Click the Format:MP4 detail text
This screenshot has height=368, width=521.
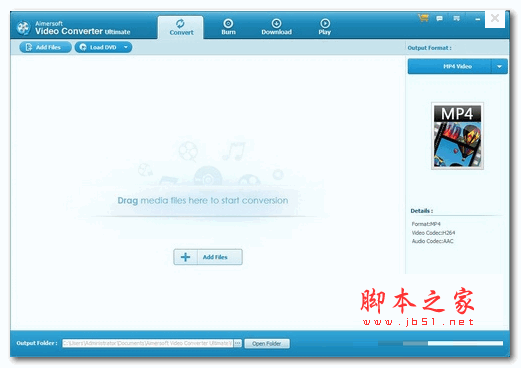(x=426, y=224)
